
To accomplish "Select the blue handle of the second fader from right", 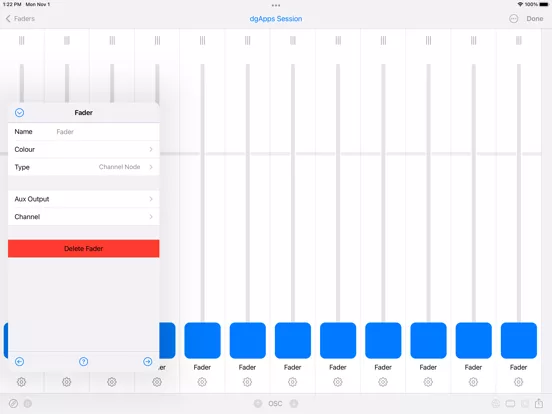I will 473,340.
